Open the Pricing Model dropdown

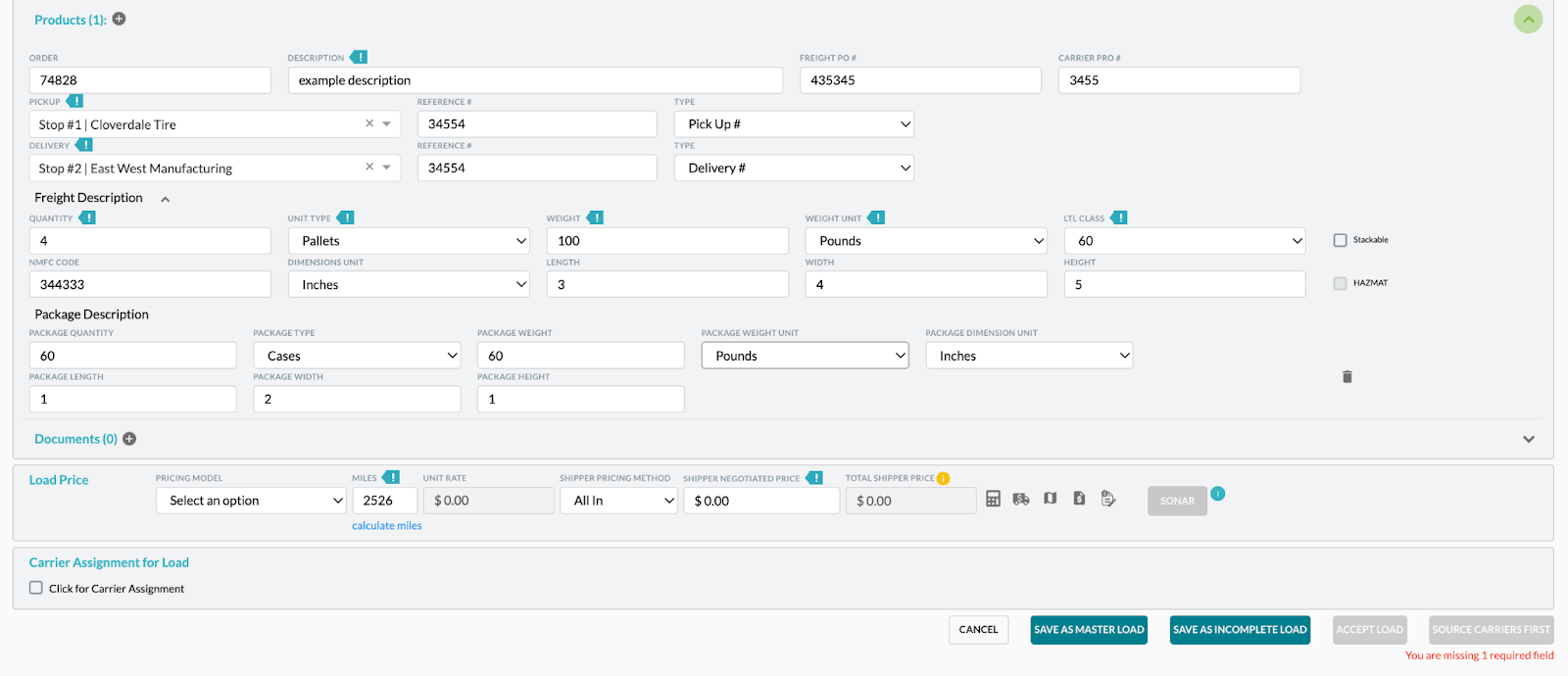(x=252, y=501)
